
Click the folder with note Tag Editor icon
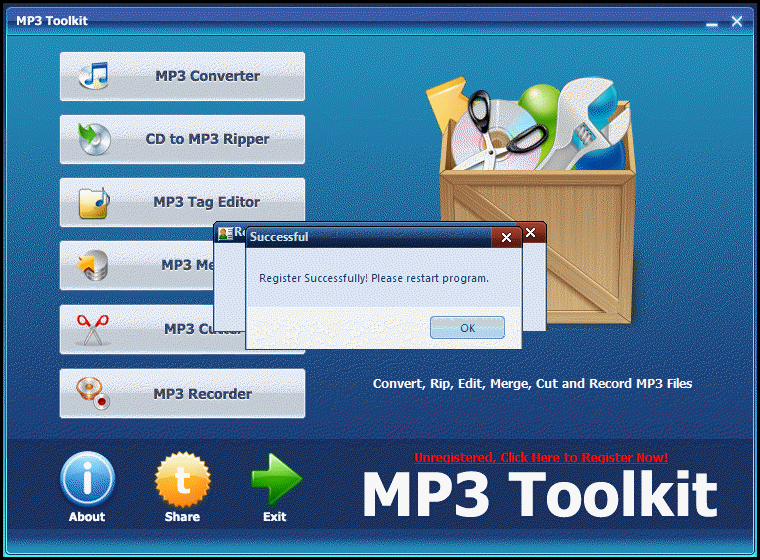[94, 203]
